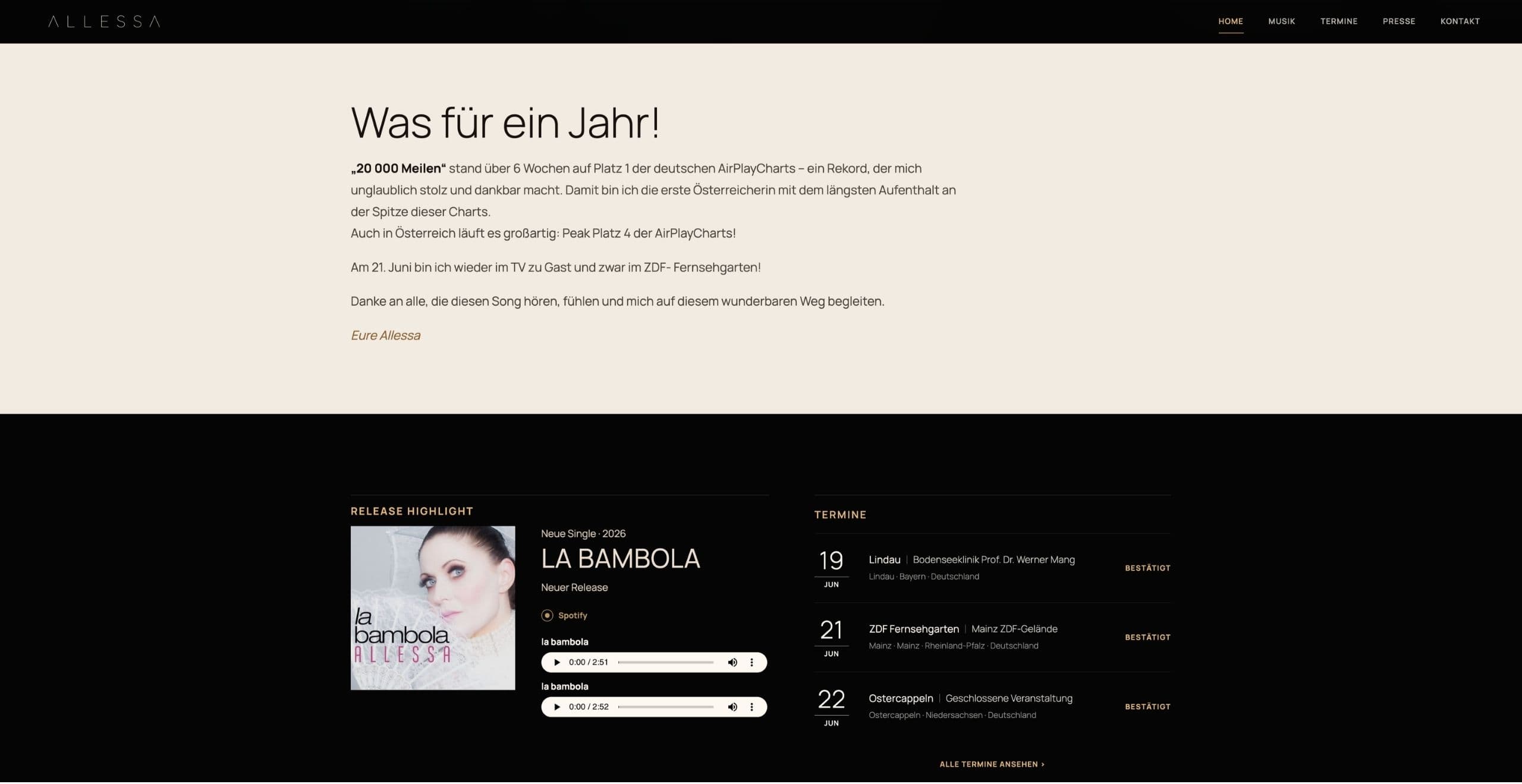Click BESTÄTIGT status for the Ostercappeln event
This screenshot has width=1522, height=784.
pyautogui.click(x=1147, y=707)
